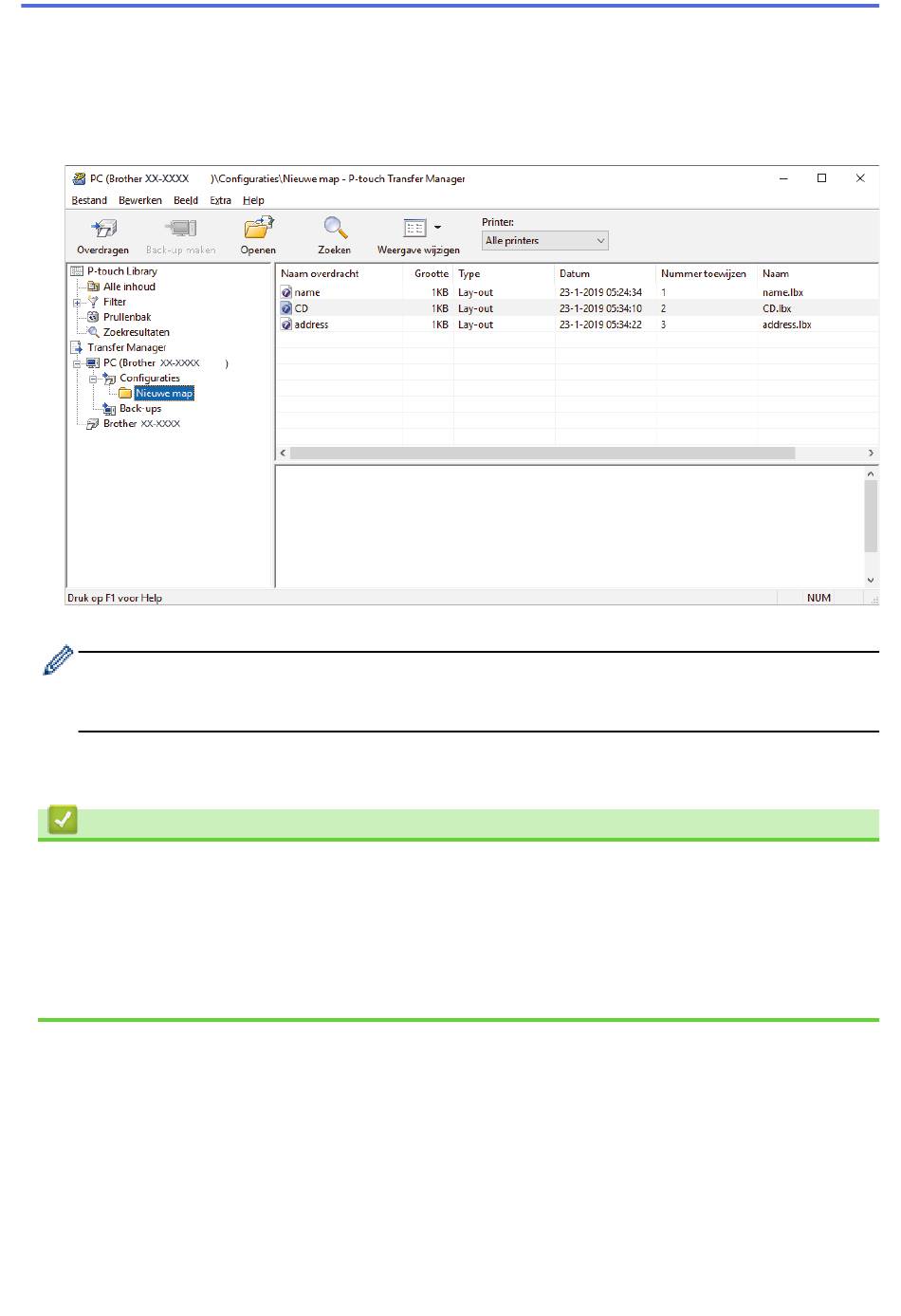Select the Back-ups tree item

[x=140, y=409]
